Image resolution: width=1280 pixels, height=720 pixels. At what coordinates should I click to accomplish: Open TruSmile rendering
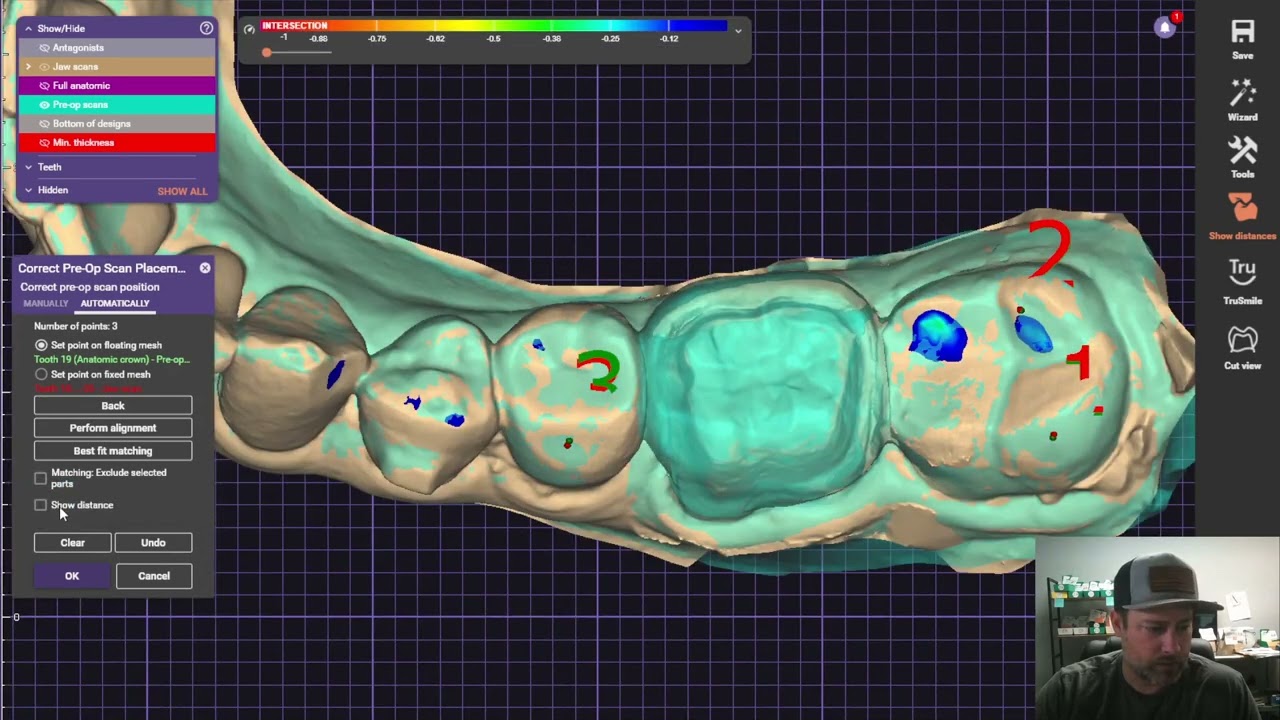coord(1242,270)
